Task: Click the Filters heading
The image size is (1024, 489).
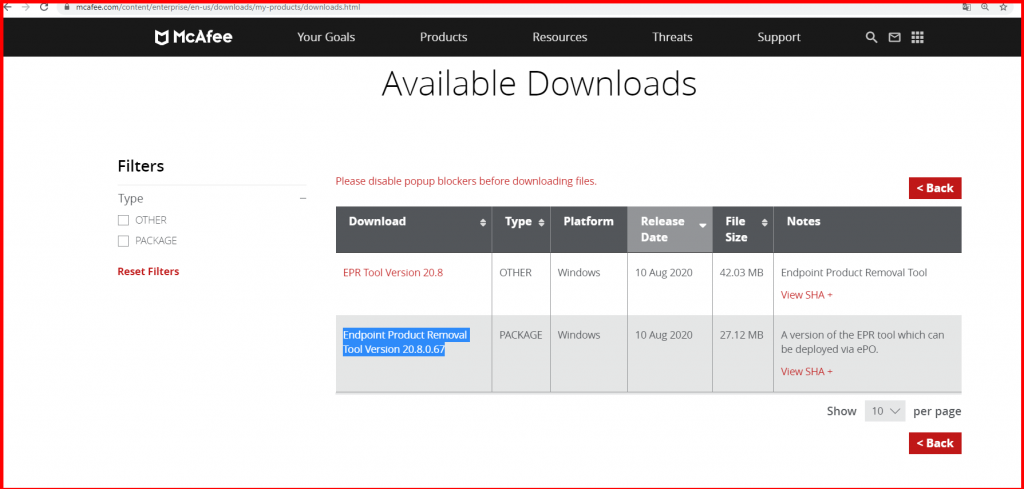Action: [140, 166]
